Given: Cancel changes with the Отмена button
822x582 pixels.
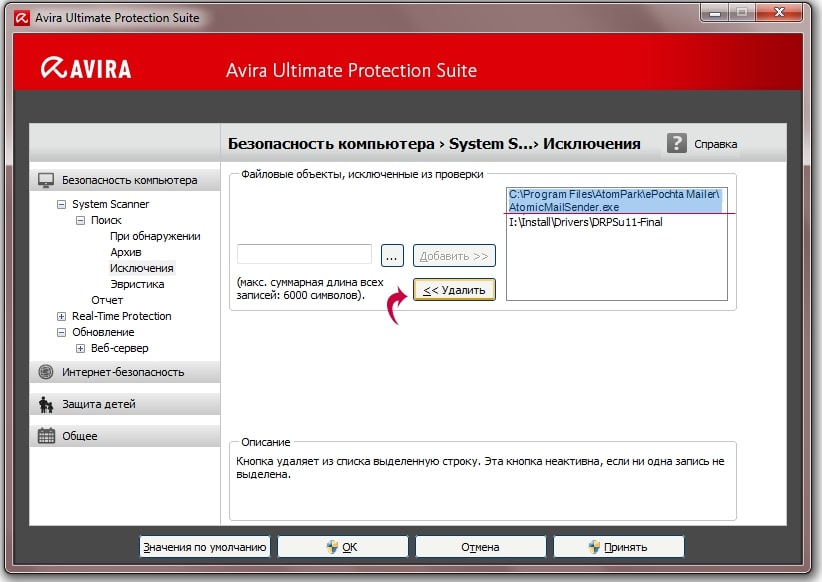Looking at the screenshot, I should [480, 547].
